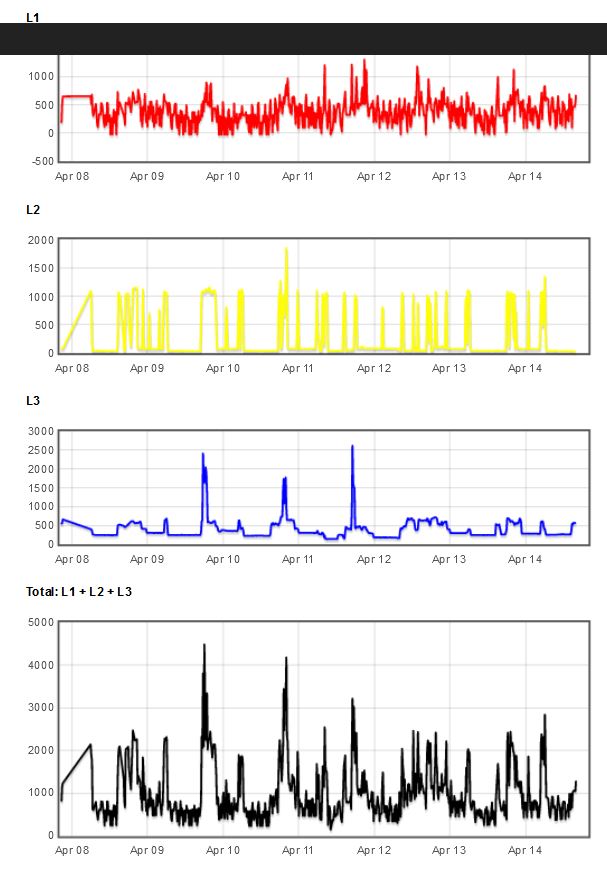Click the L2 chart heading

click(x=33, y=210)
